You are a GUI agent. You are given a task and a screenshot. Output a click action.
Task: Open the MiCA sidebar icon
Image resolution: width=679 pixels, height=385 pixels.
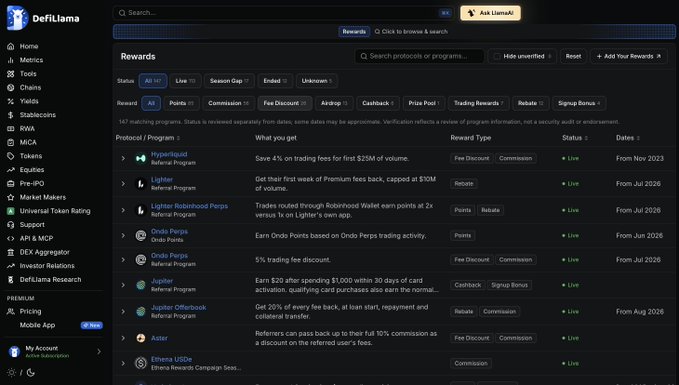(x=11, y=142)
